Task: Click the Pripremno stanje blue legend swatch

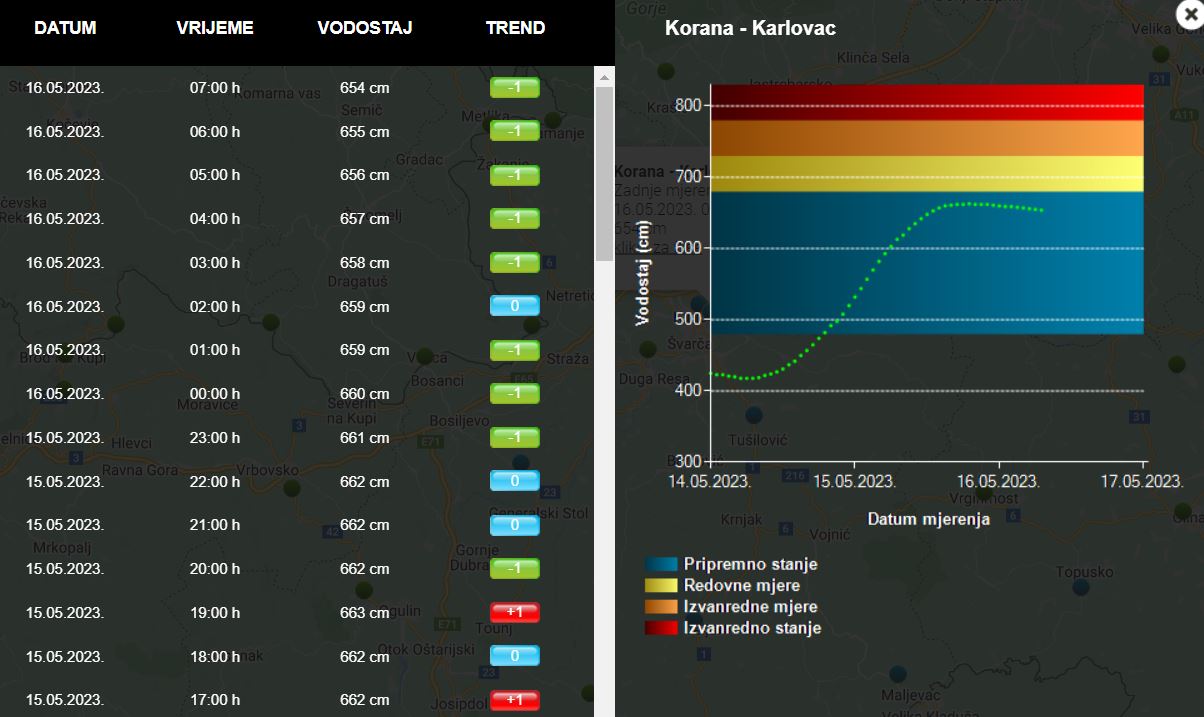Action: (661, 565)
